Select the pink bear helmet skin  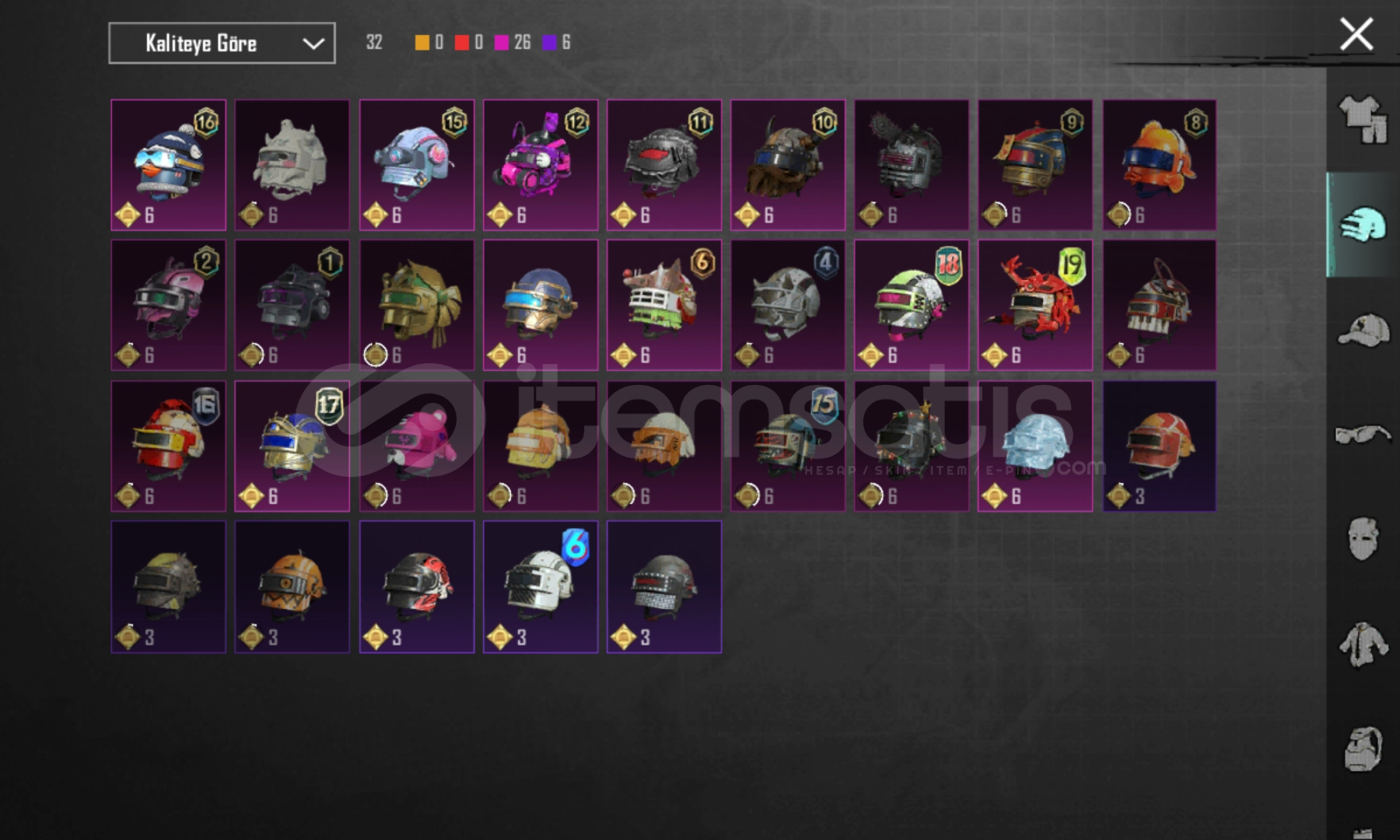[x=417, y=446]
